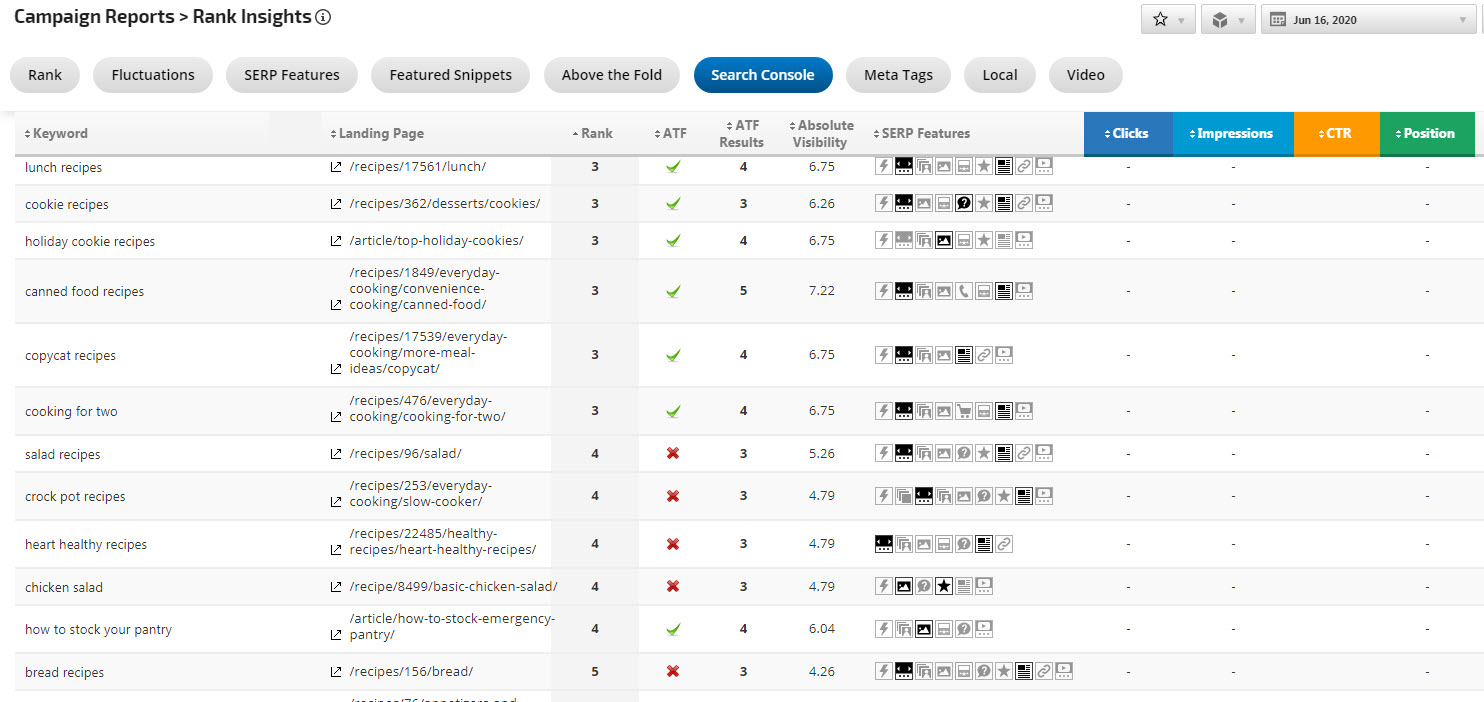
Task: Click the question bubble icon in cookie recipes row
Action: coord(964,204)
